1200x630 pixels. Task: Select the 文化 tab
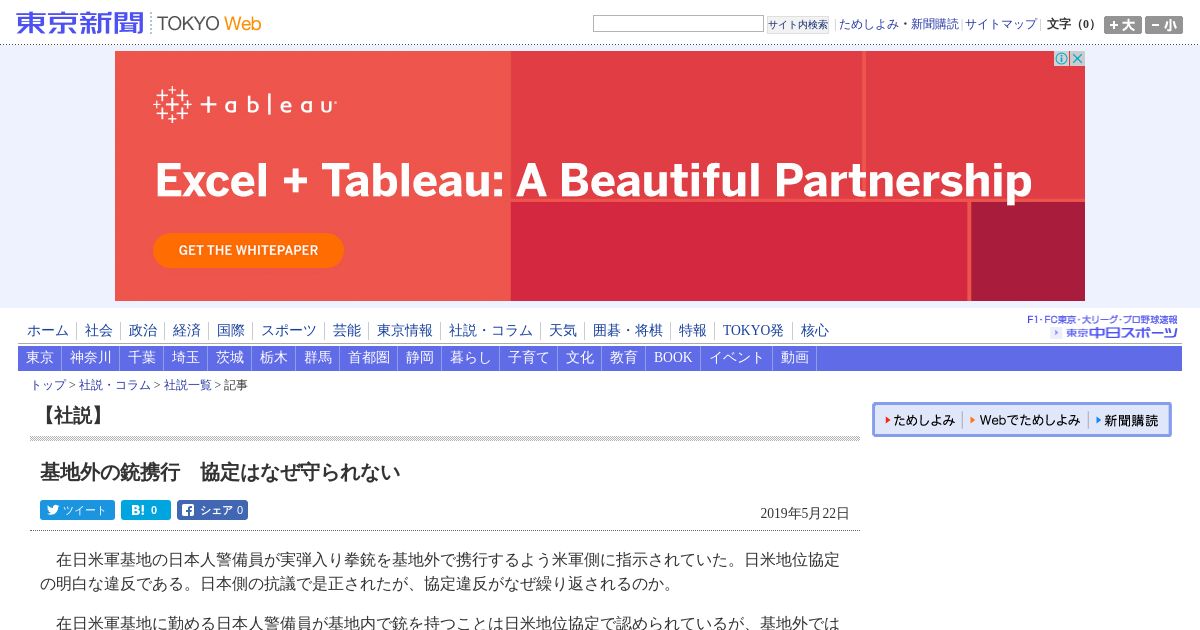click(x=580, y=358)
